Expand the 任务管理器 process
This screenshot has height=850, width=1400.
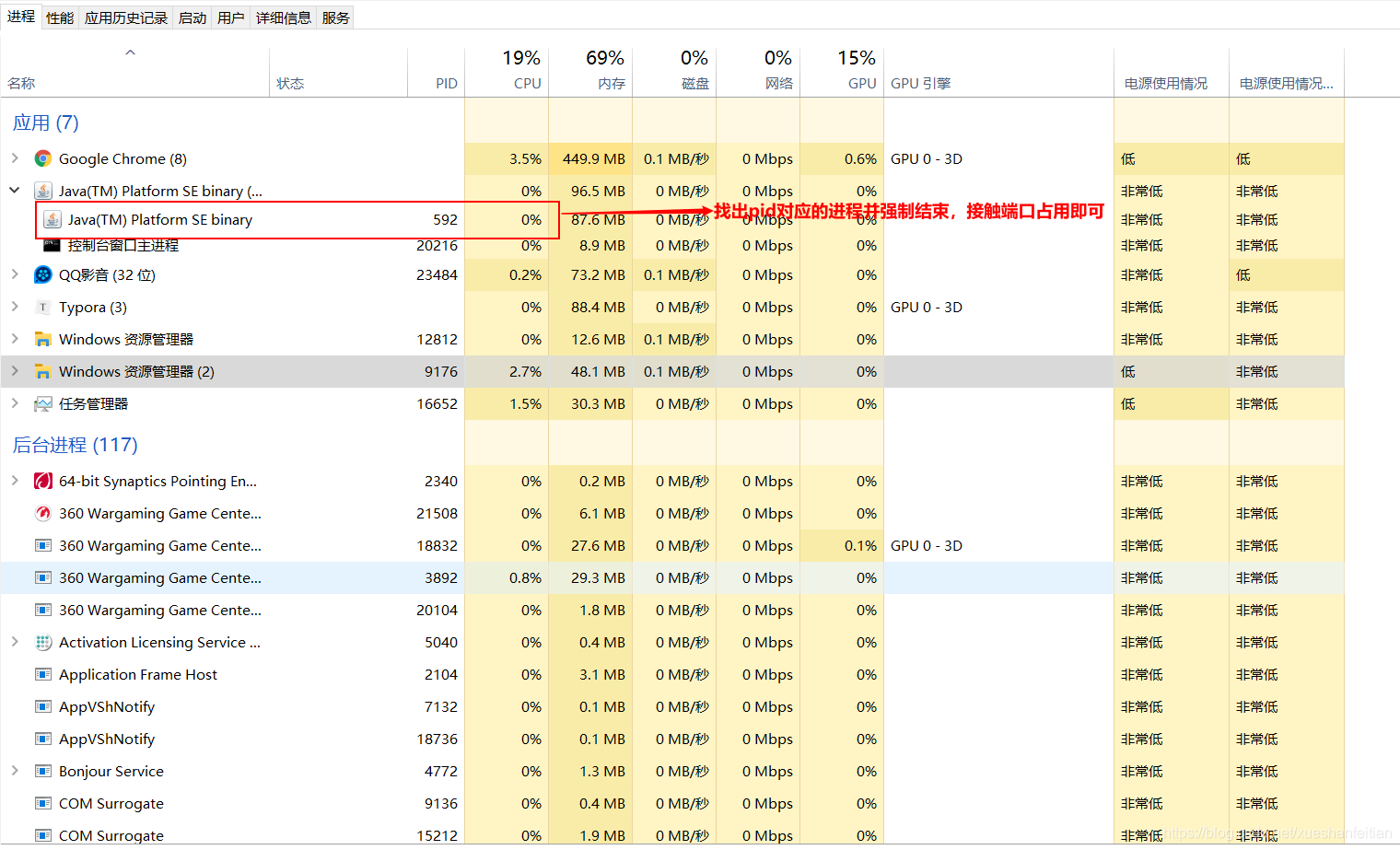point(15,403)
